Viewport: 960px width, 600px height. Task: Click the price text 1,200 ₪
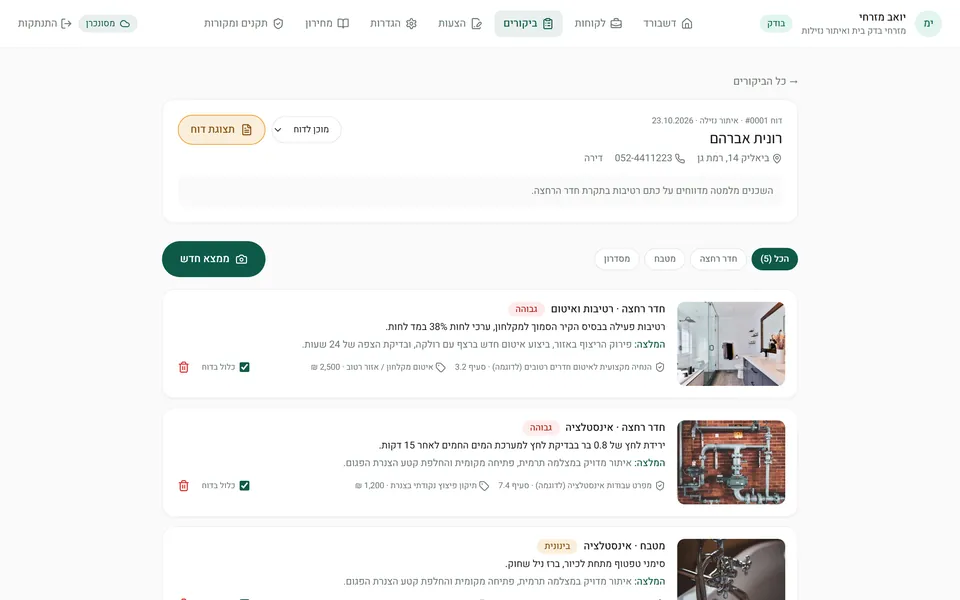click(x=369, y=486)
